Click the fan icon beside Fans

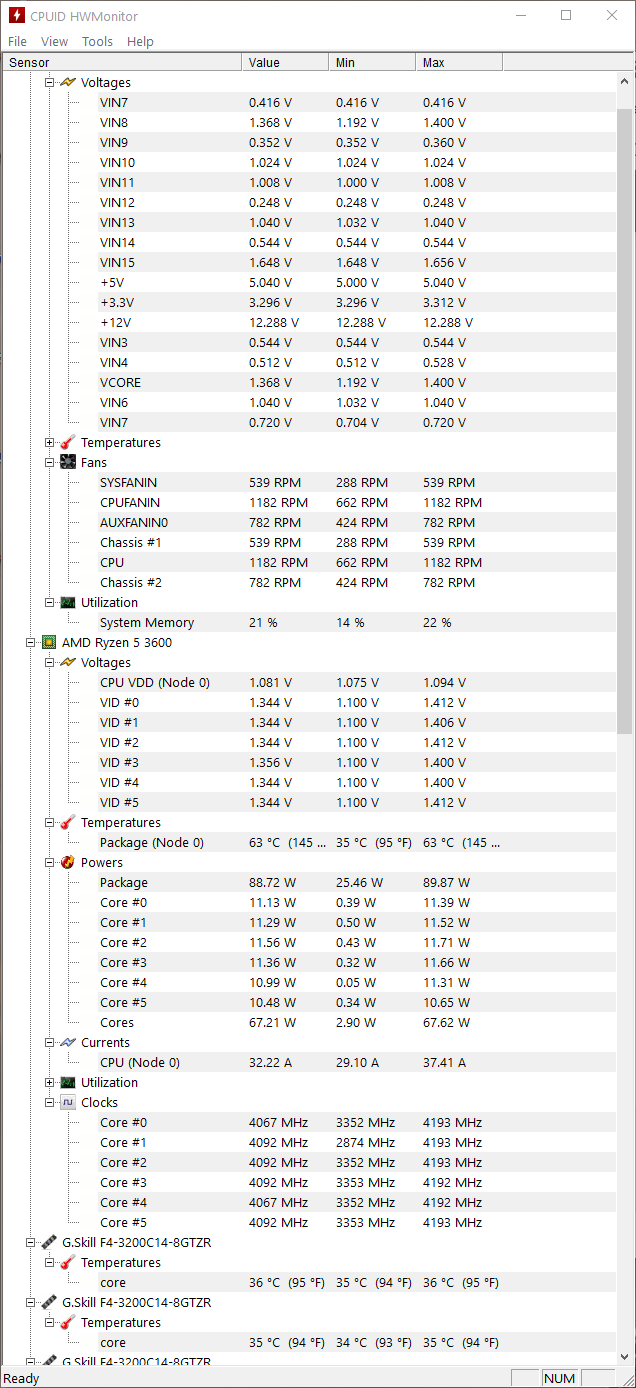pyautogui.click(x=67, y=462)
